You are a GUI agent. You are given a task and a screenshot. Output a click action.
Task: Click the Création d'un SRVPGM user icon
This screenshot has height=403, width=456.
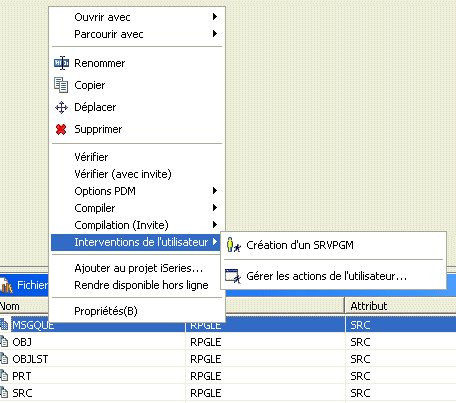pyautogui.click(x=233, y=245)
